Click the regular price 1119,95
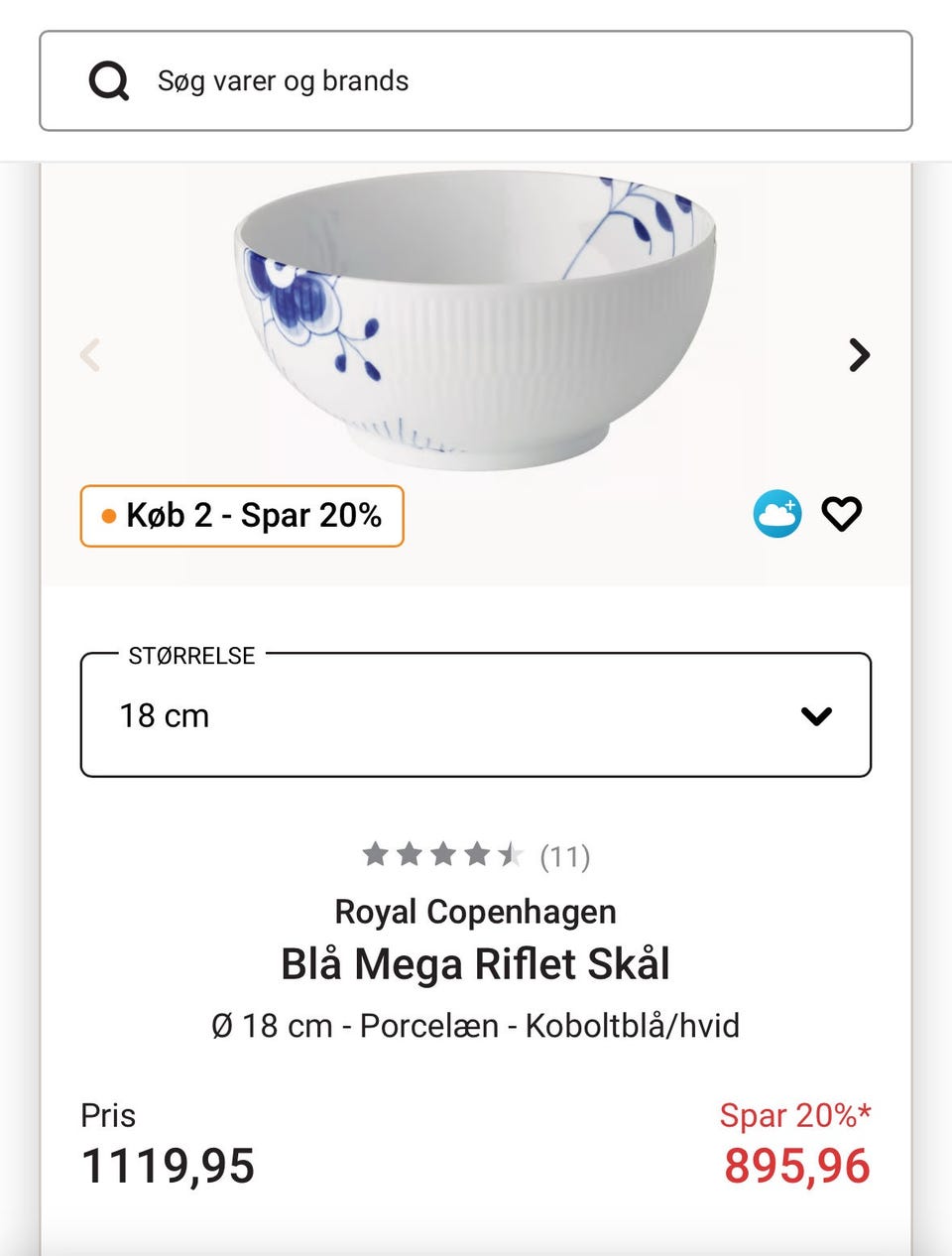 [168, 1166]
